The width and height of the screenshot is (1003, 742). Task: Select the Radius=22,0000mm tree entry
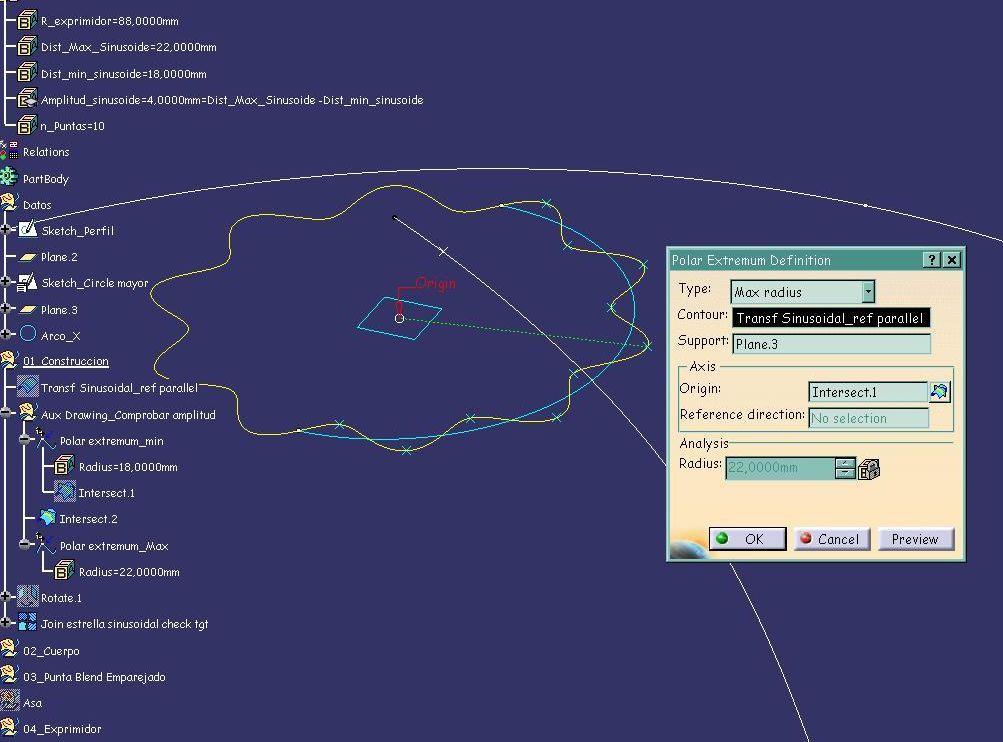pyautogui.click(x=129, y=572)
